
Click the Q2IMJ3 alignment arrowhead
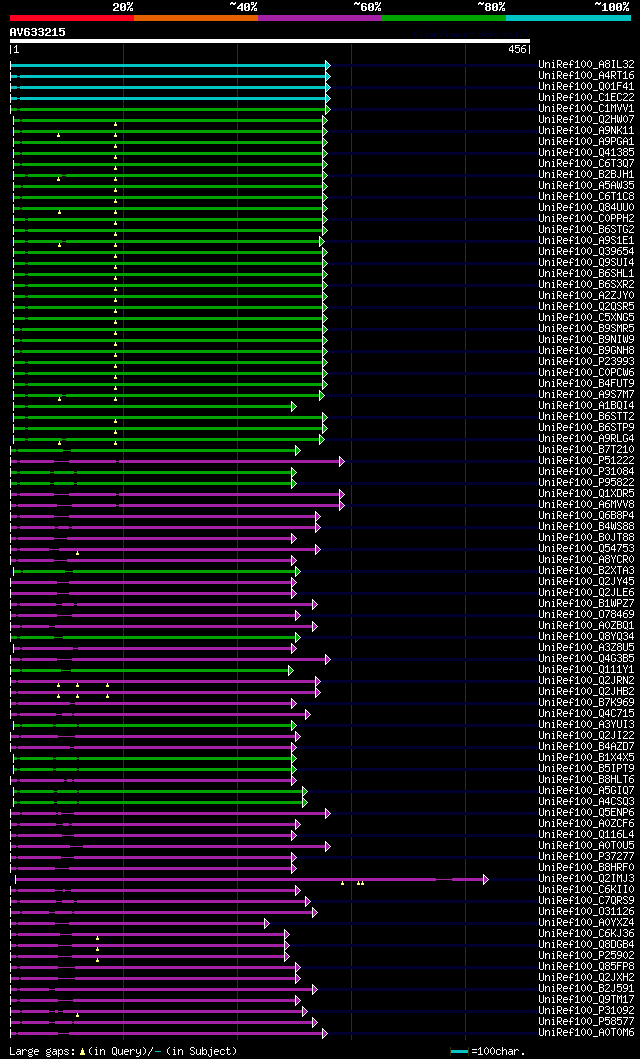(485, 879)
